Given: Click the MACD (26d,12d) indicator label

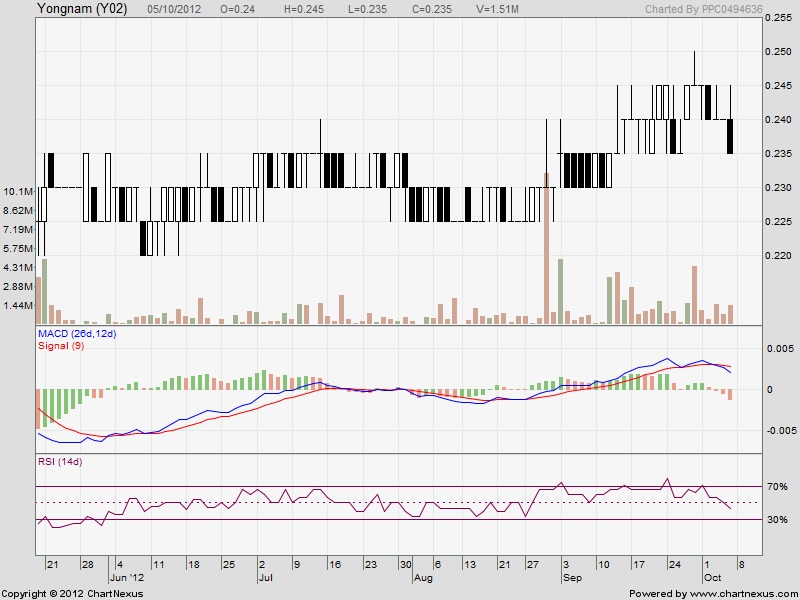Looking at the screenshot, I should 77,334.
